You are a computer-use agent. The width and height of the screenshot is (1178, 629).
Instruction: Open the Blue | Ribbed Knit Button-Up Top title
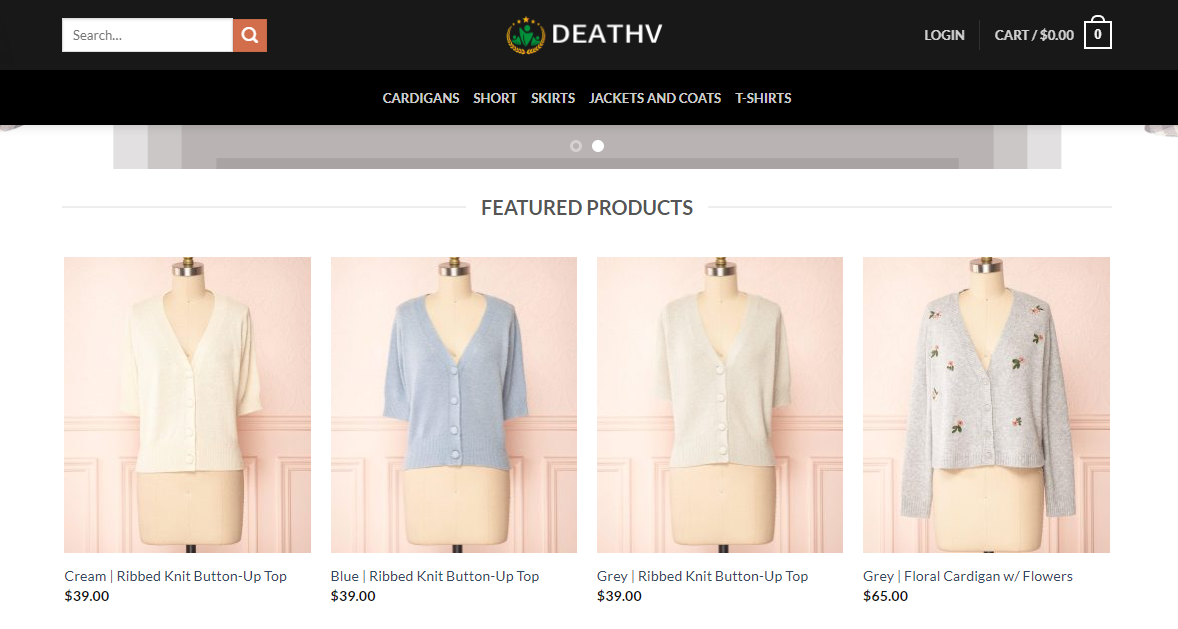[x=435, y=576]
